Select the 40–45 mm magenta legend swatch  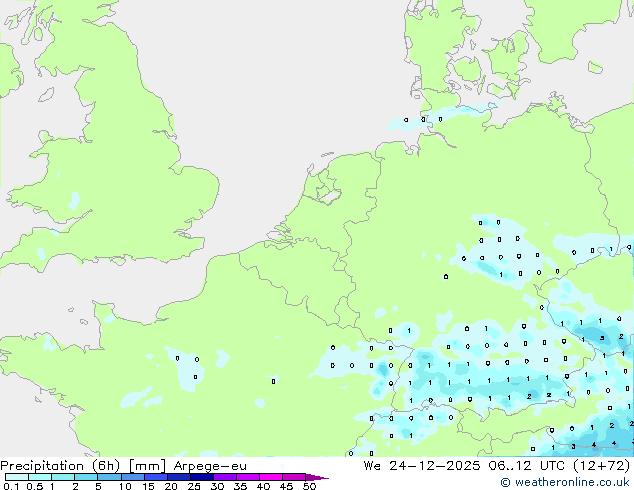click(x=271, y=477)
